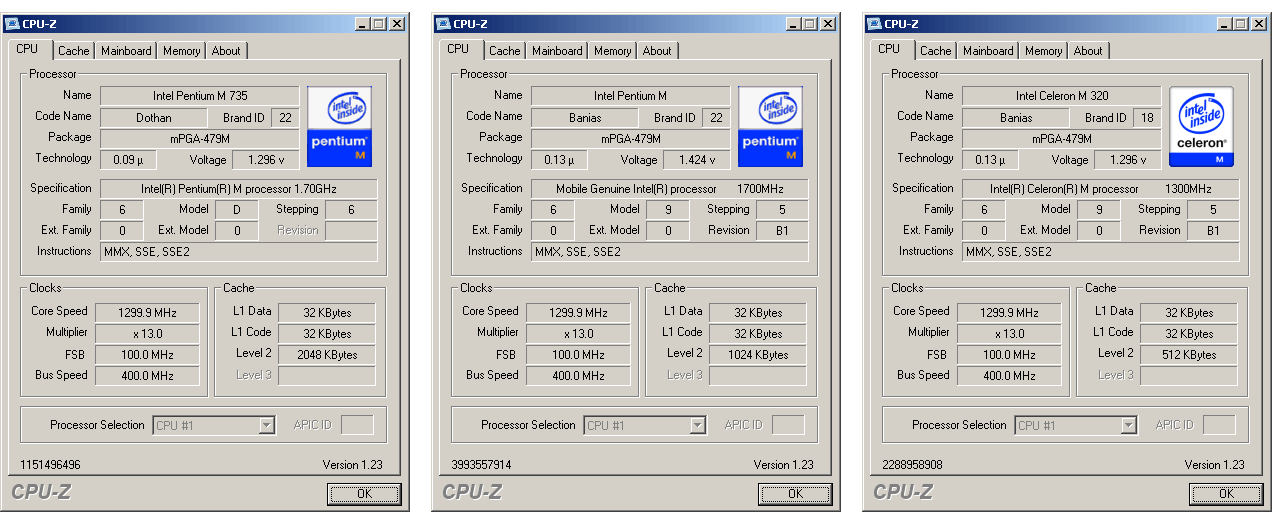Expand Processor Selection dropdown in Celeron M 320 window
The height and width of the screenshot is (529, 1287).
click(1129, 425)
